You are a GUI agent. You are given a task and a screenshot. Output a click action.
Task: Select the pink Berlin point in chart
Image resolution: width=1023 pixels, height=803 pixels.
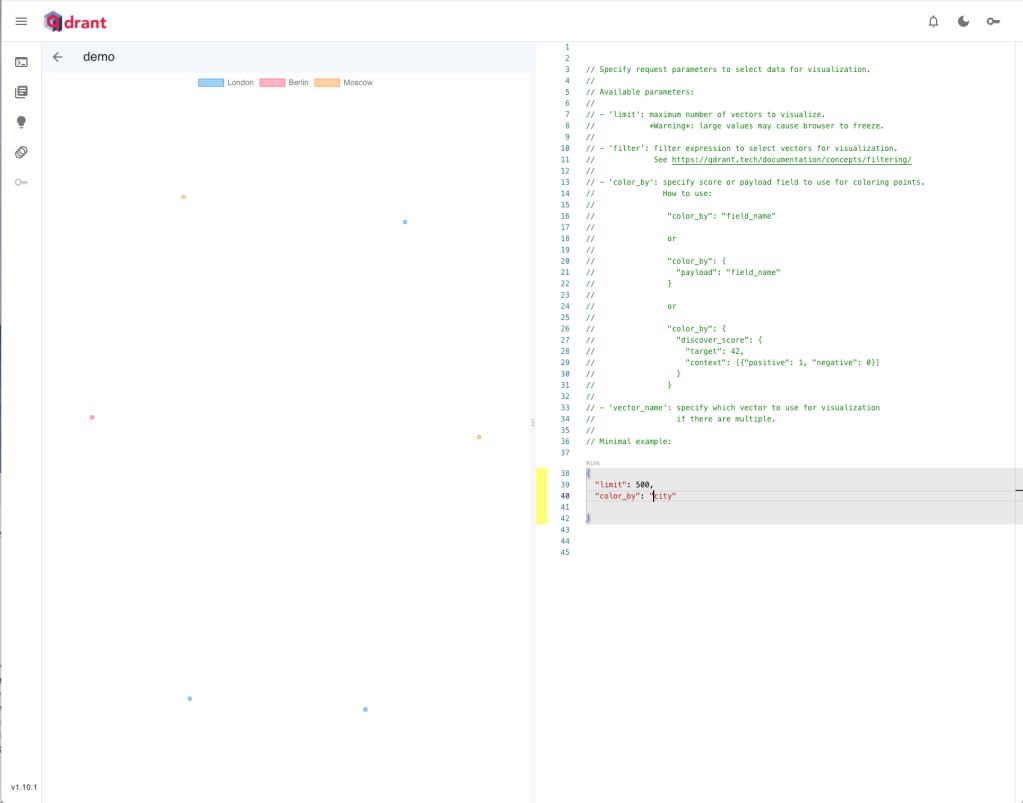pos(92,417)
